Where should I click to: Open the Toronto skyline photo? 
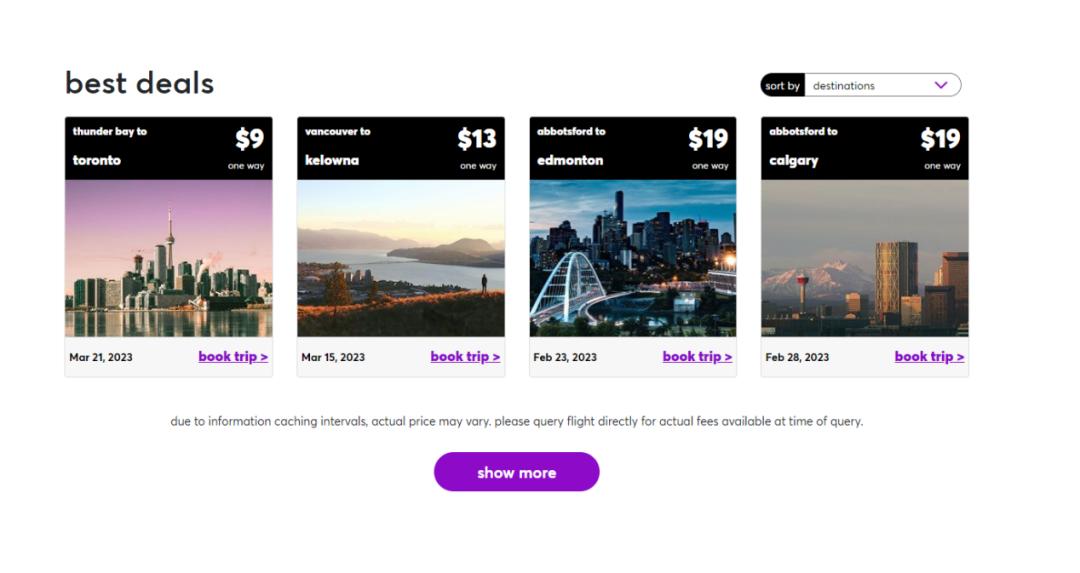coord(169,258)
